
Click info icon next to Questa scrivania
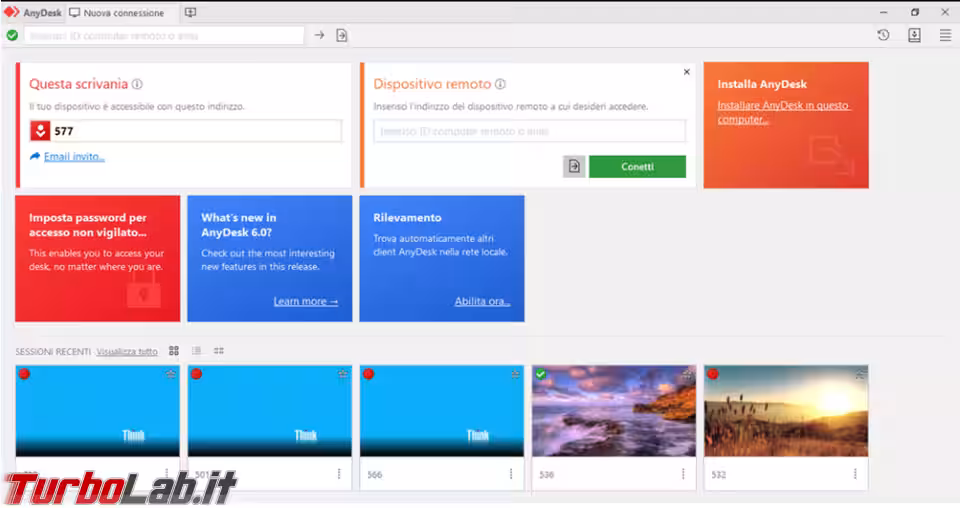point(137,84)
